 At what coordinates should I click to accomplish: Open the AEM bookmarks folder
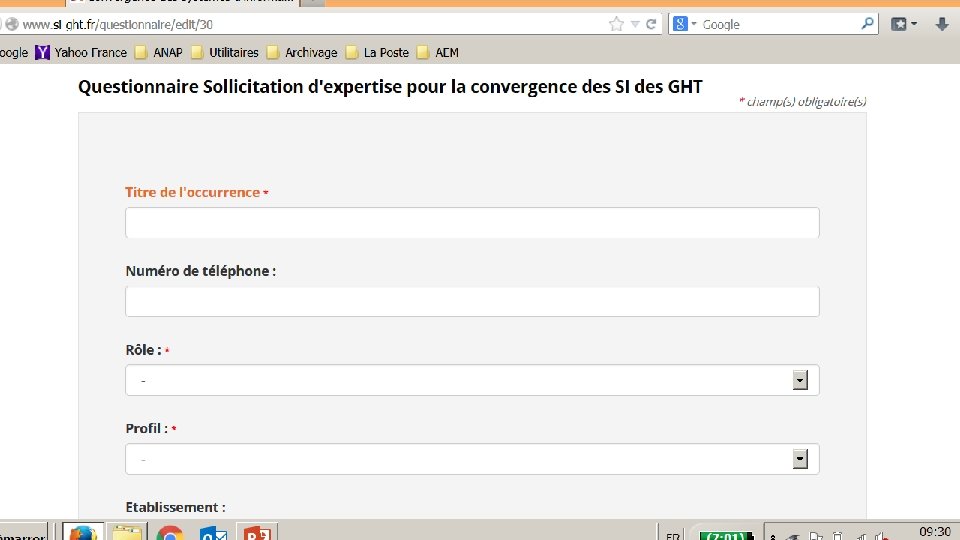tap(438, 53)
